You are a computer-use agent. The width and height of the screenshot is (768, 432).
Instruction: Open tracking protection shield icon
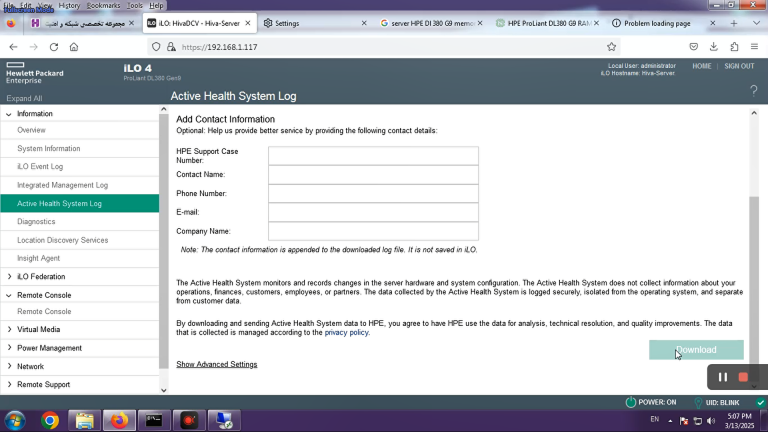156,47
